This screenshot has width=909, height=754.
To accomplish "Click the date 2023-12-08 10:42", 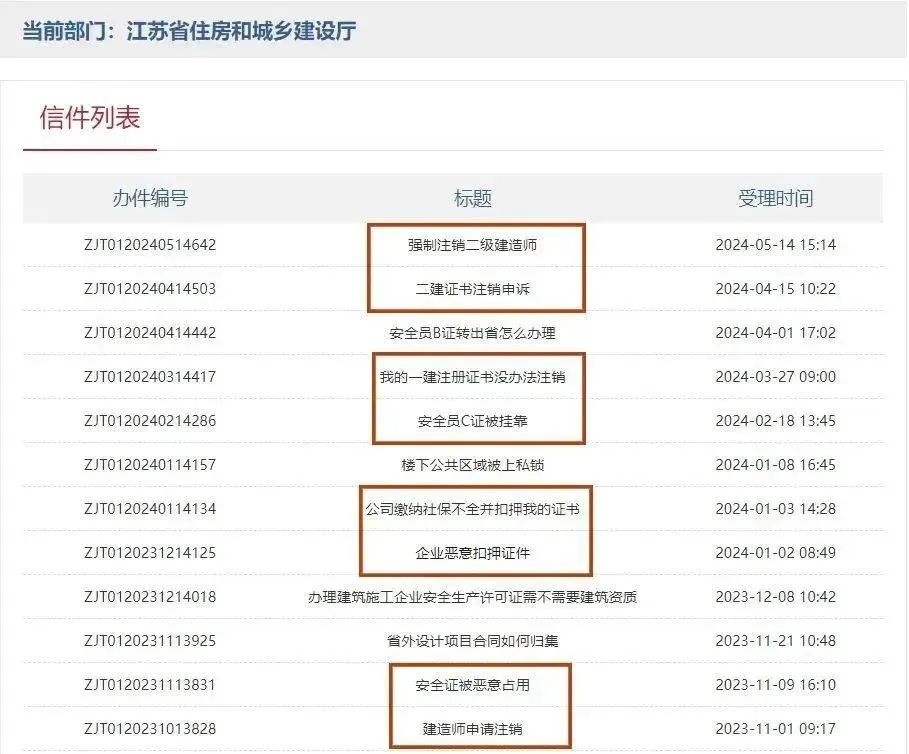I will 776,597.
